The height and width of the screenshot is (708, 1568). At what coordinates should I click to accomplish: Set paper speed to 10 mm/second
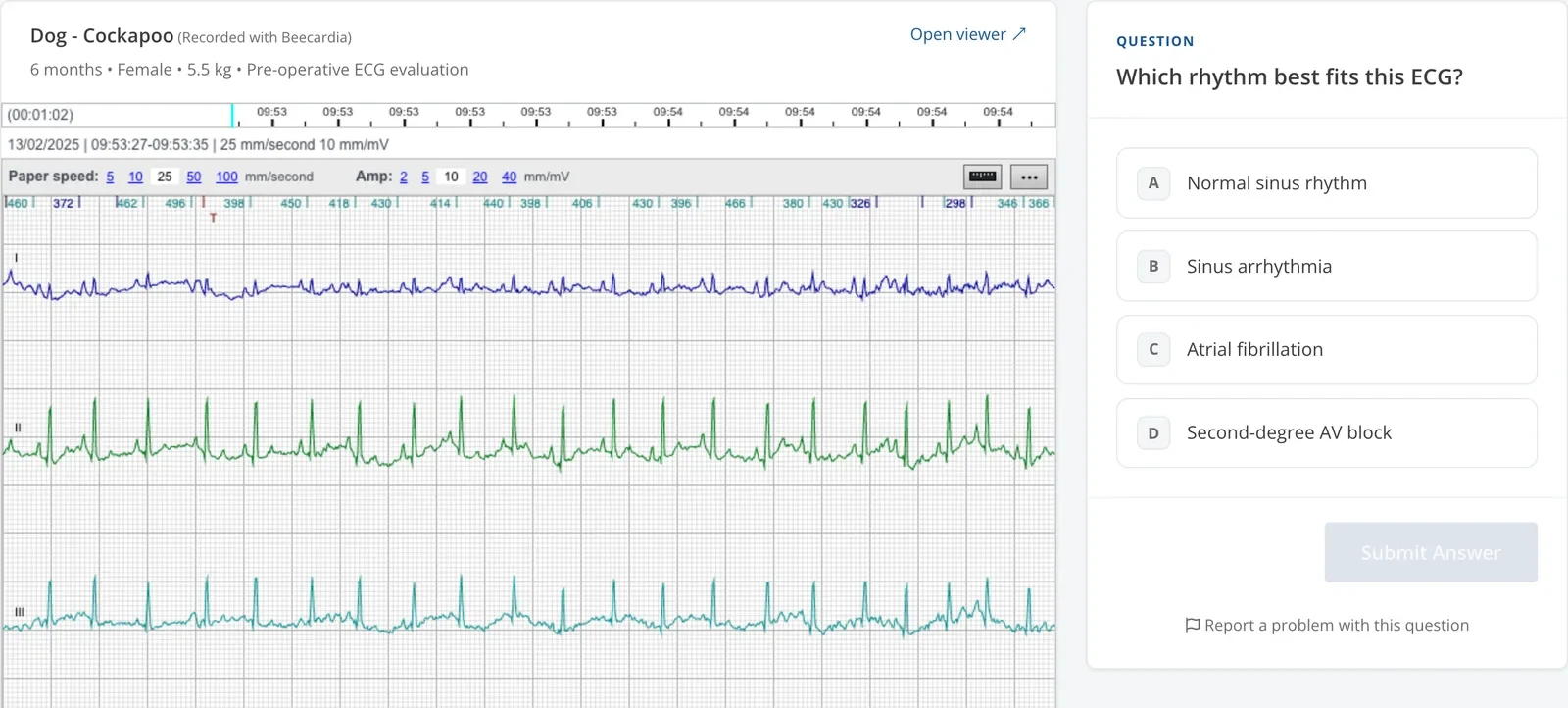pyautogui.click(x=135, y=177)
